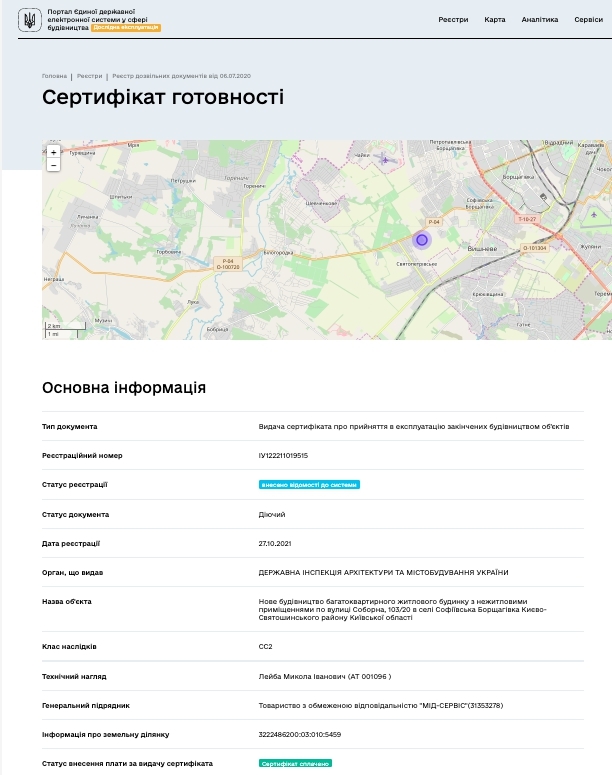The width and height of the screenshot is (612, 775).
Task: Click the Дослідна експлуатація orange badge
Action: point(126,28)
